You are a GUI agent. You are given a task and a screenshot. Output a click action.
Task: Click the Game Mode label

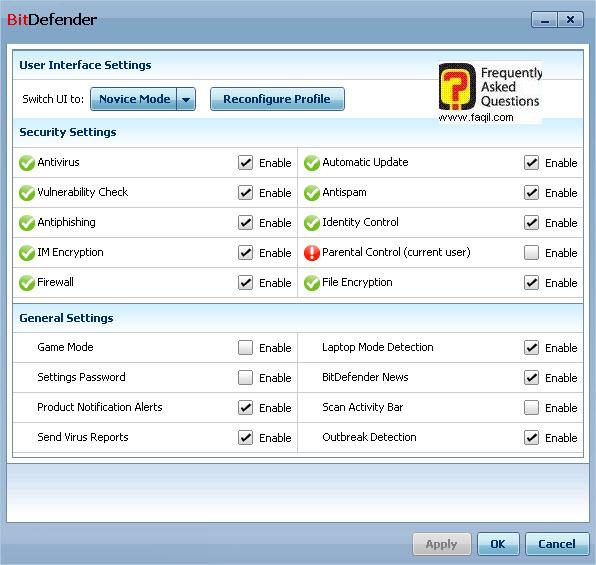65,347
